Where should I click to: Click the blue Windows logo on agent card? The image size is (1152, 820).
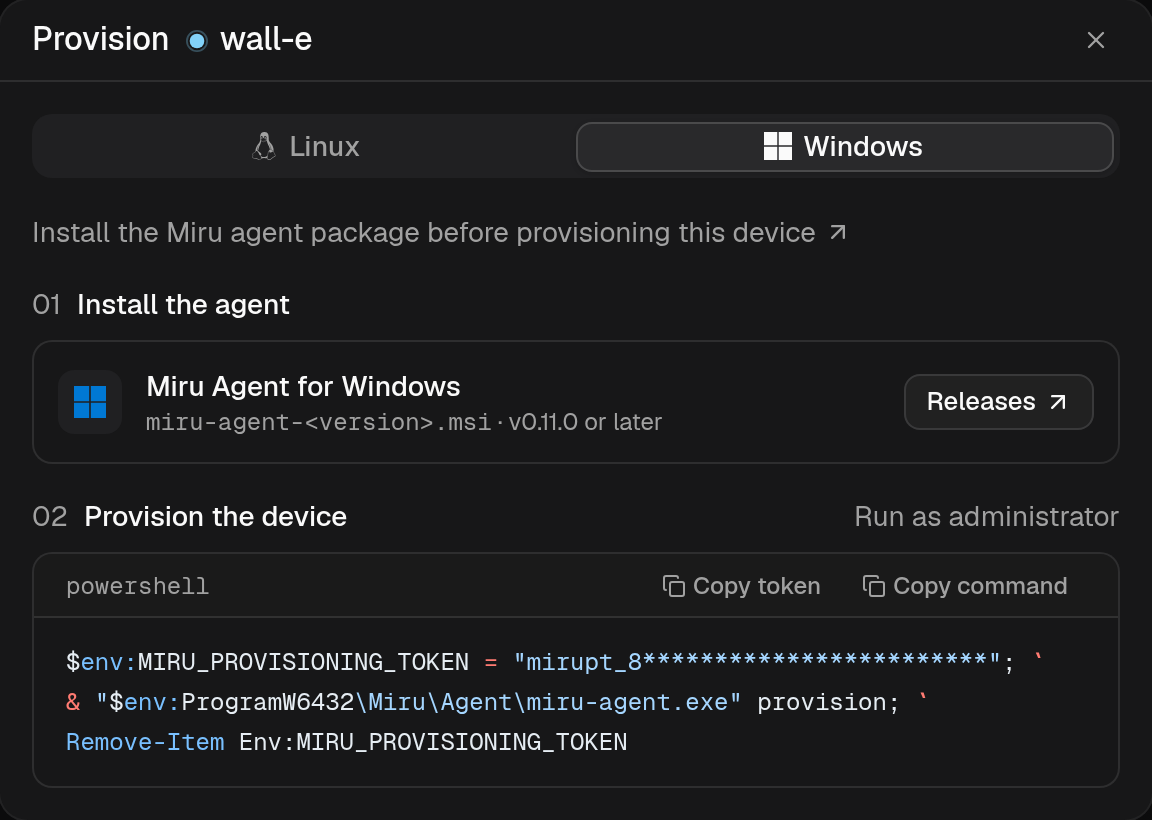pos(90,402)
